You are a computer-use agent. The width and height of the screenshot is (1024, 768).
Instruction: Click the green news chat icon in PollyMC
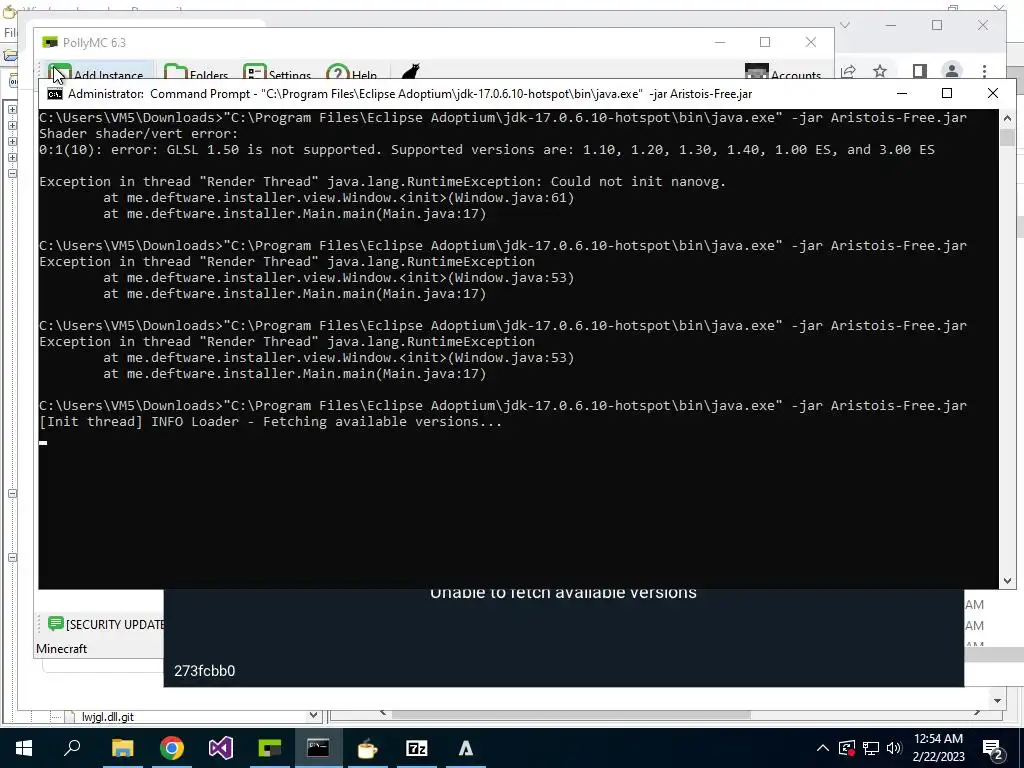tap(56, 624)
